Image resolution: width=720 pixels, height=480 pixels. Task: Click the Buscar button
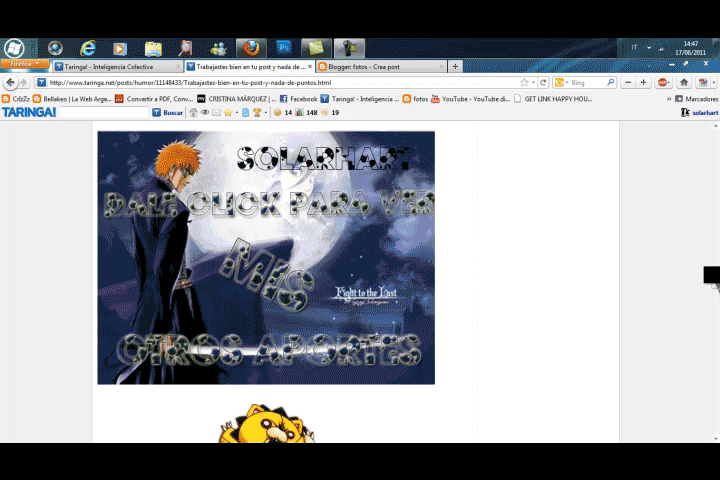[x=168, y=113]
